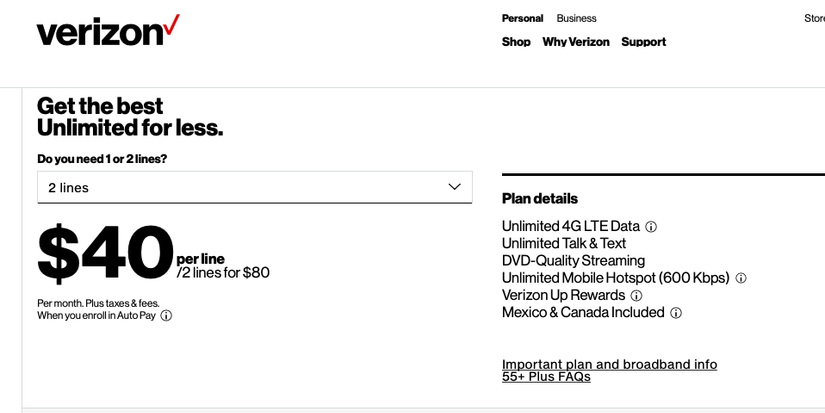The image size is (825, 413).
Task: Open the Support menu
Action: click(643, 42)
